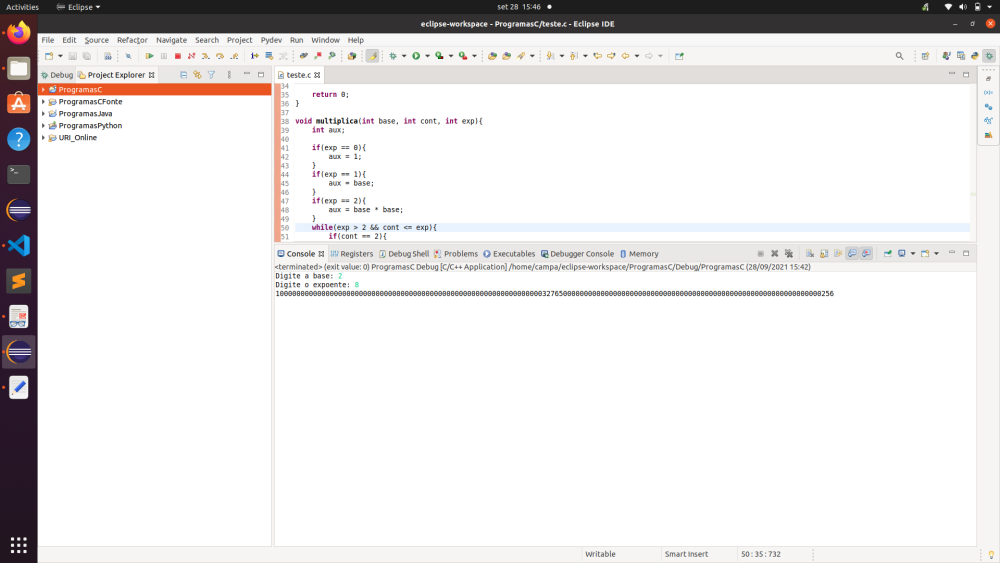Open the Run button dropdown arrow
1000x563 pixels.
tap(426, 56)
